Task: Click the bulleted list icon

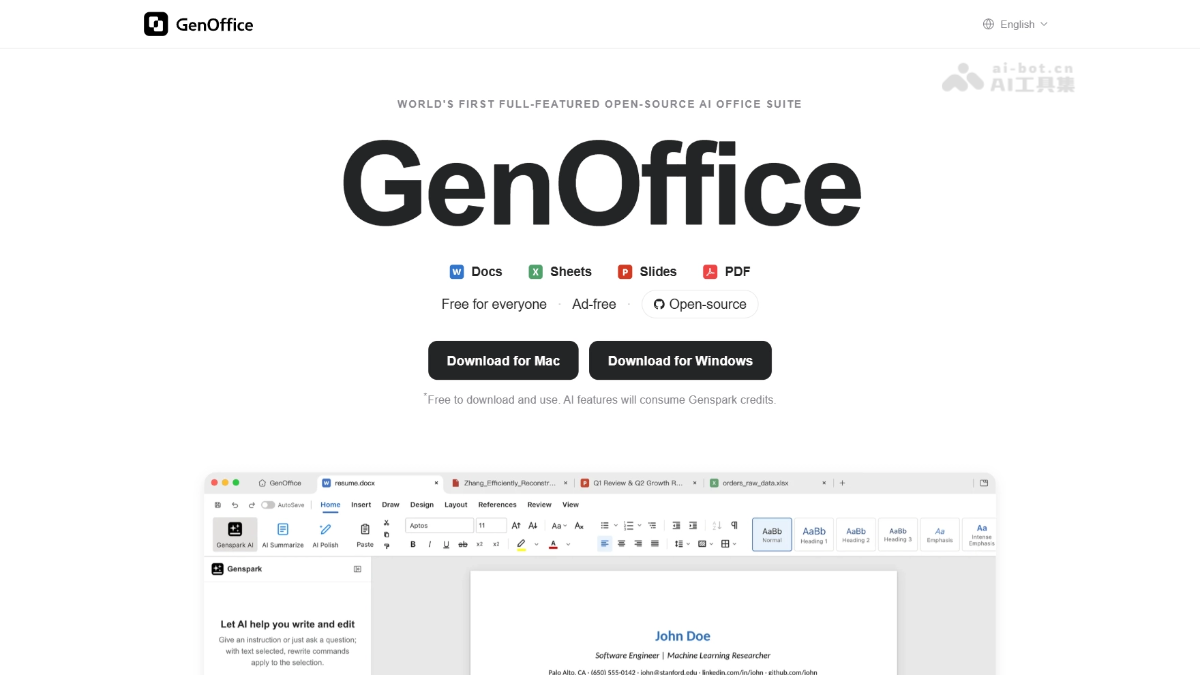Action: coord(605,525)
